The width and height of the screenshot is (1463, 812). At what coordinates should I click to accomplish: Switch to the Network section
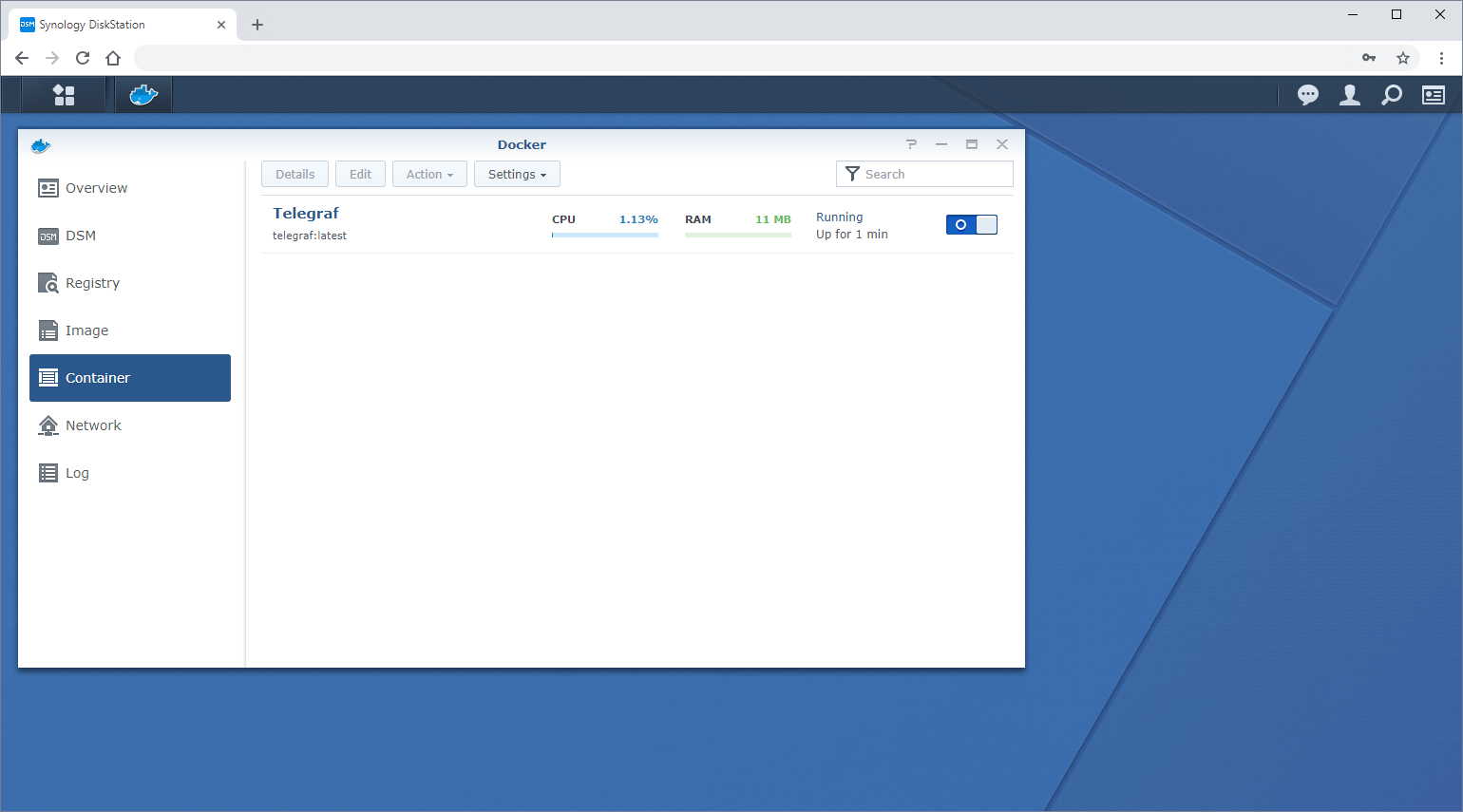[x=130, y=425]
